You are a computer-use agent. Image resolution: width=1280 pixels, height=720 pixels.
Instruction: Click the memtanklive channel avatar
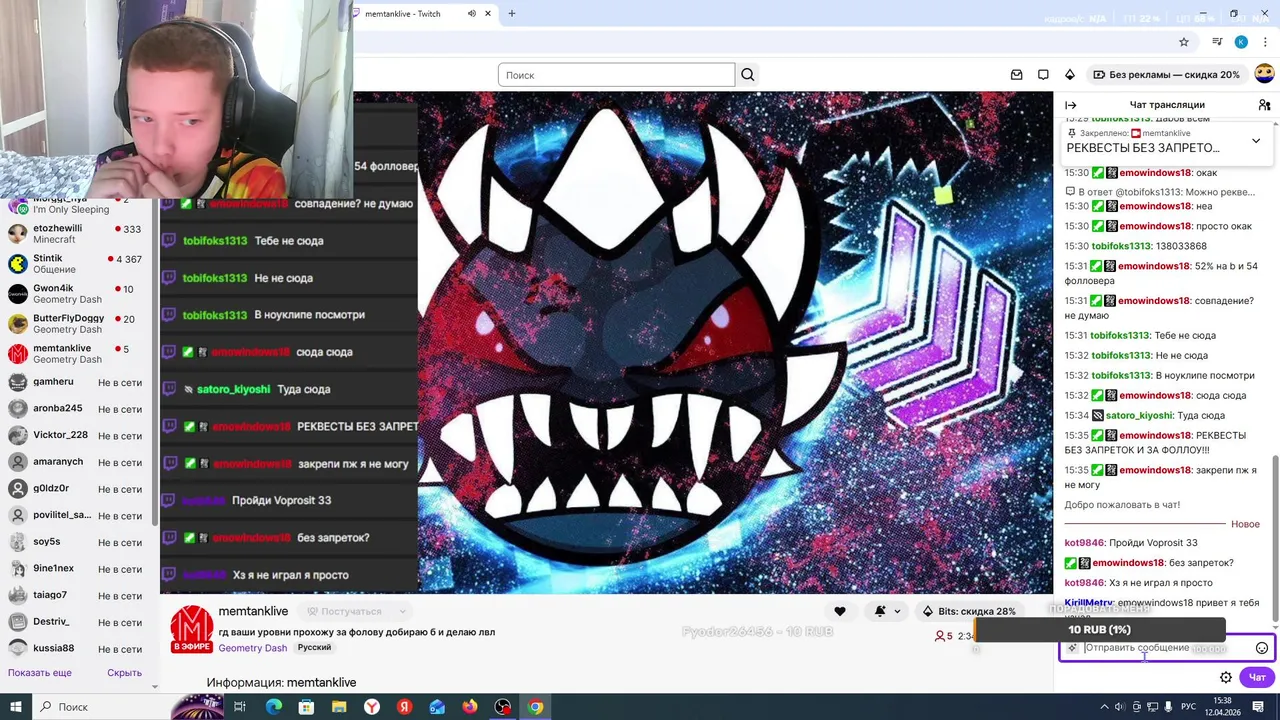pyautogui.click(x=191, y=629)
